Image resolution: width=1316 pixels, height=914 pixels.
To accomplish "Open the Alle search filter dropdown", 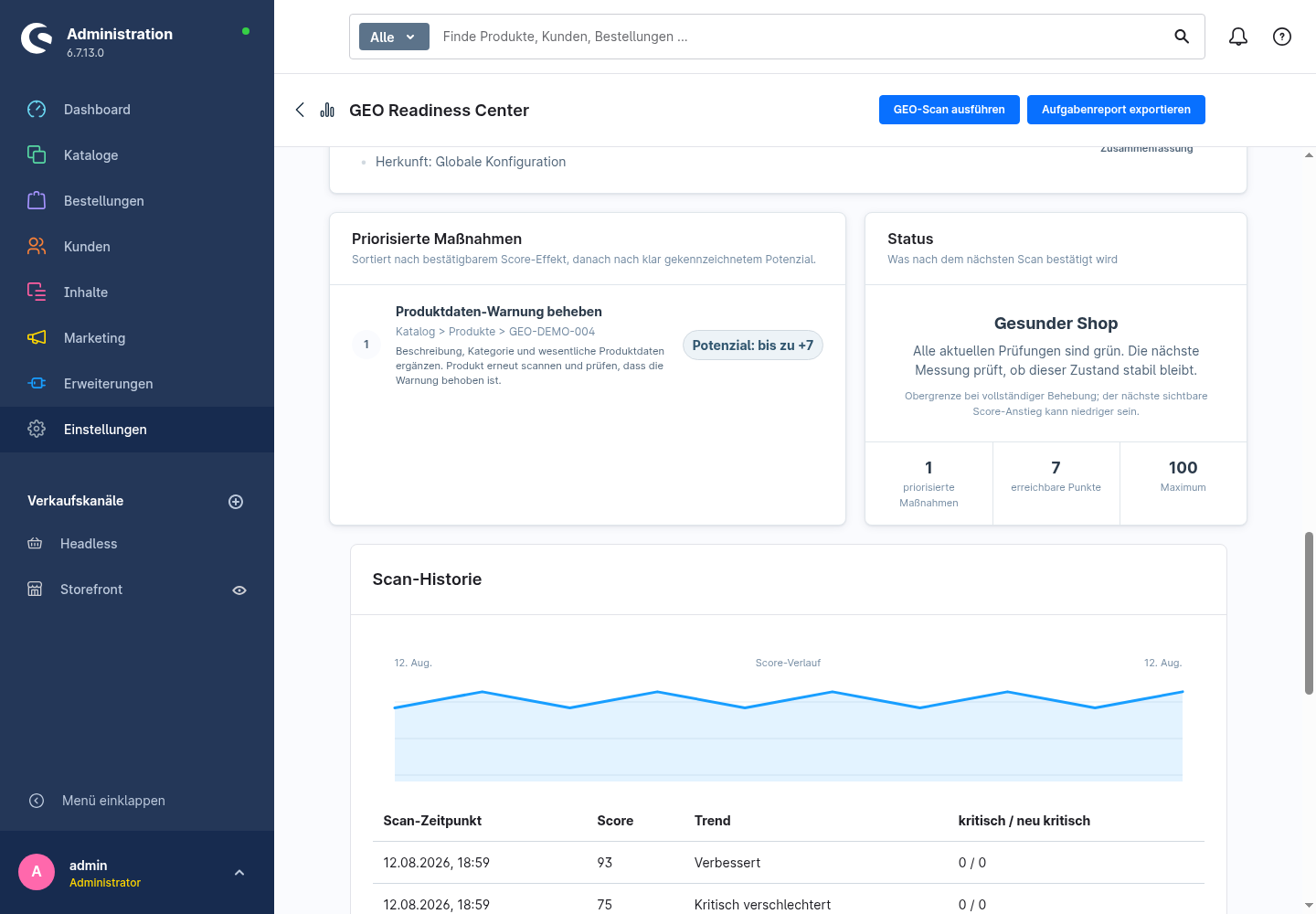I will (394, 37).
